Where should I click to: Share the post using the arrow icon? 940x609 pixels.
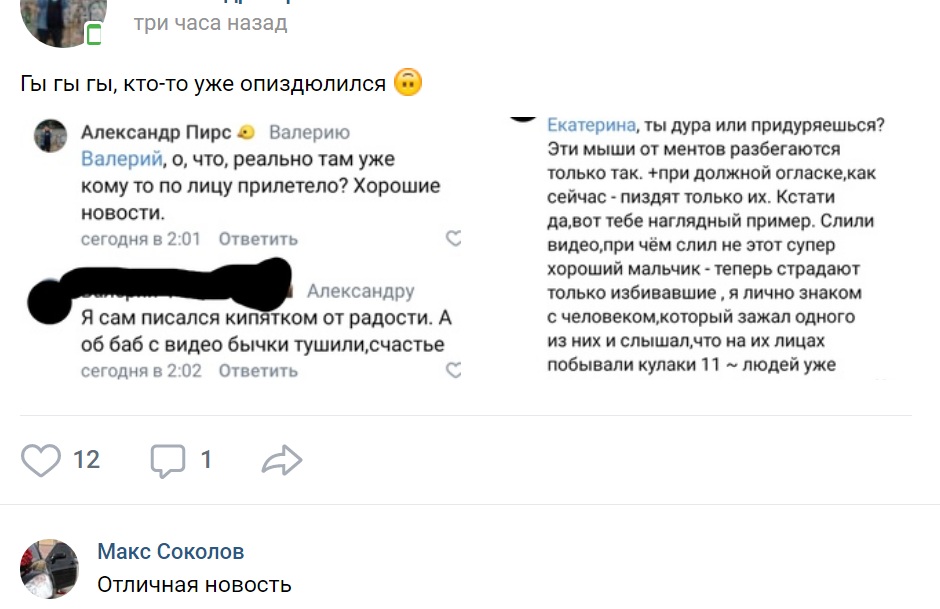coord(282,460)
